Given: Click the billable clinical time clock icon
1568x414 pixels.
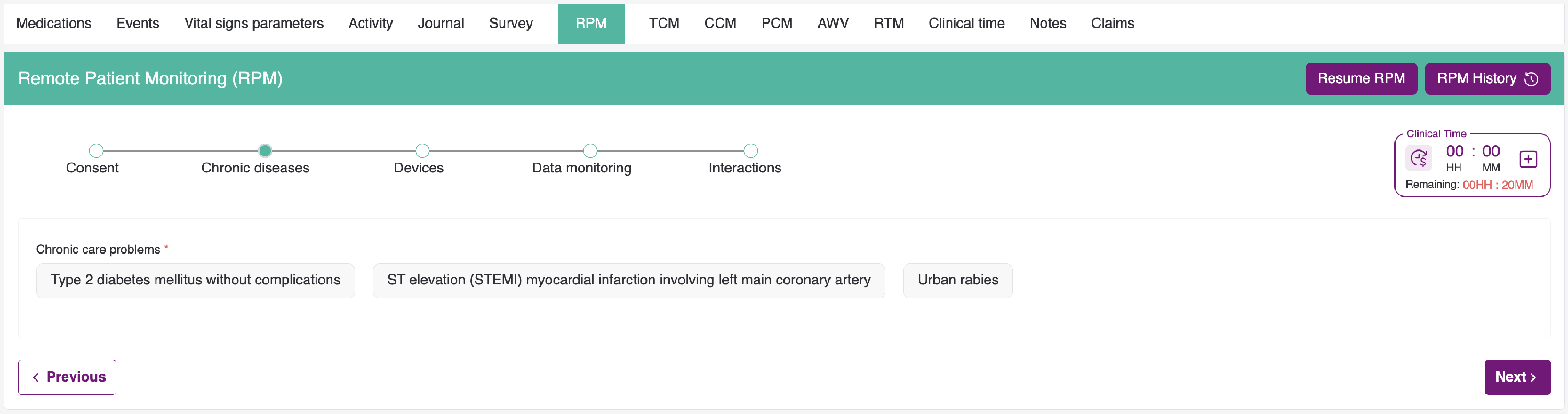Looking at the screenshot, I should tap(1419, 159).
